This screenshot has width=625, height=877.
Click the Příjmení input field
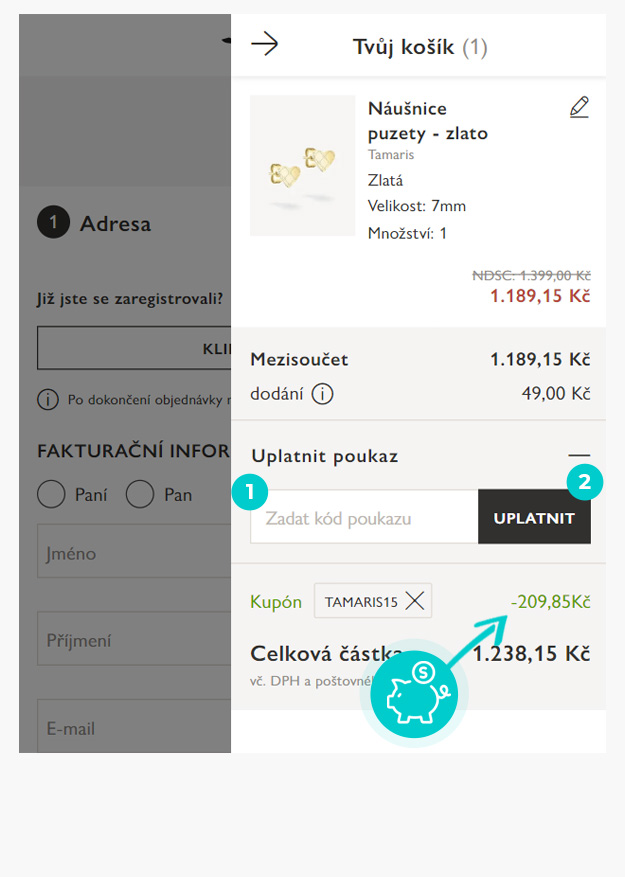coord(134,641)
